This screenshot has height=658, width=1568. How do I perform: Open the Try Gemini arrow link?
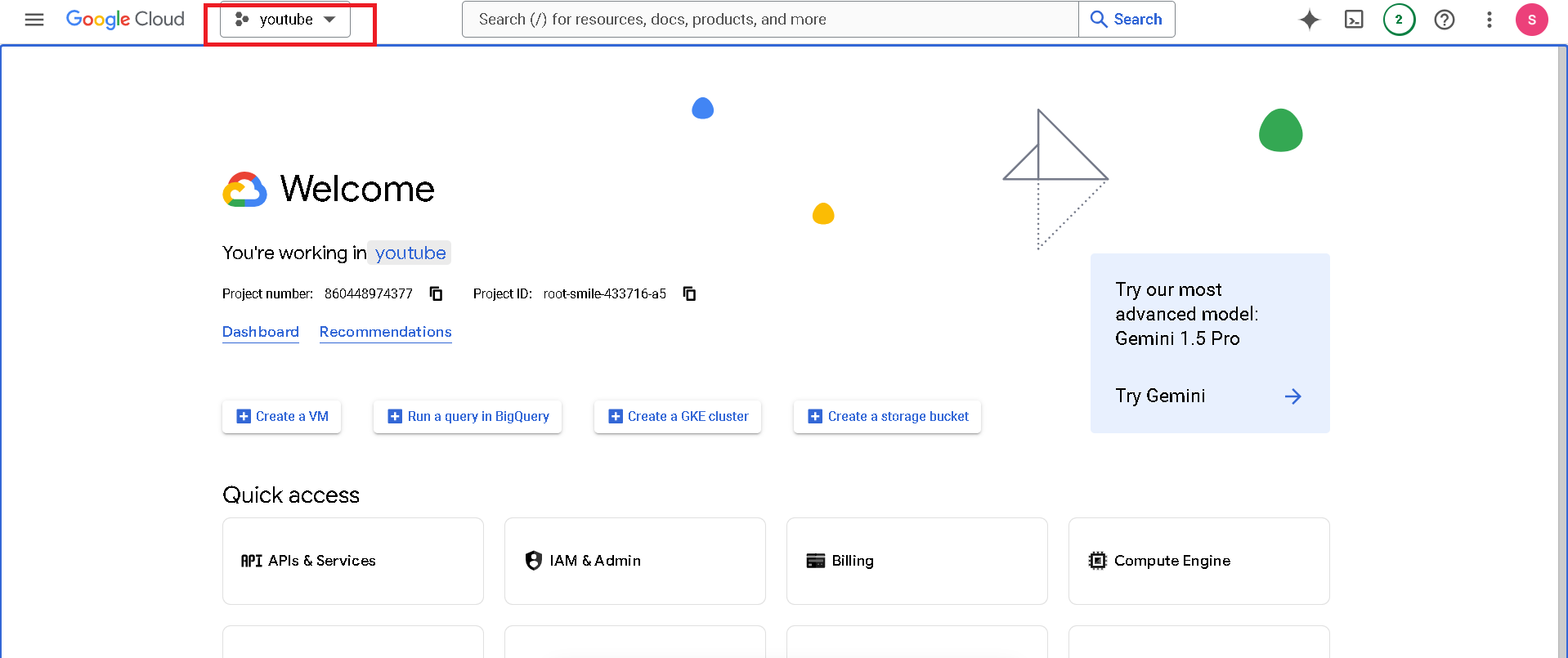(1292, 396)
